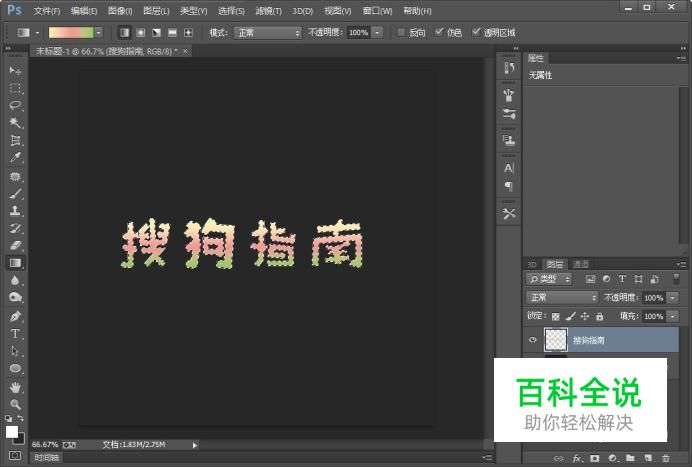692x467 pixels.
Task: Open the Character panel icon
Action: pyautogui.click(x=509, y=168)
